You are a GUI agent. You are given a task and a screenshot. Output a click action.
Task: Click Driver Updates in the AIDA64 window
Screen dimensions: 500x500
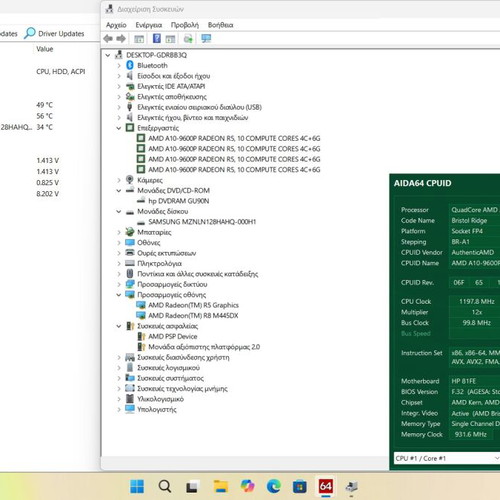(x=54, y=33)
